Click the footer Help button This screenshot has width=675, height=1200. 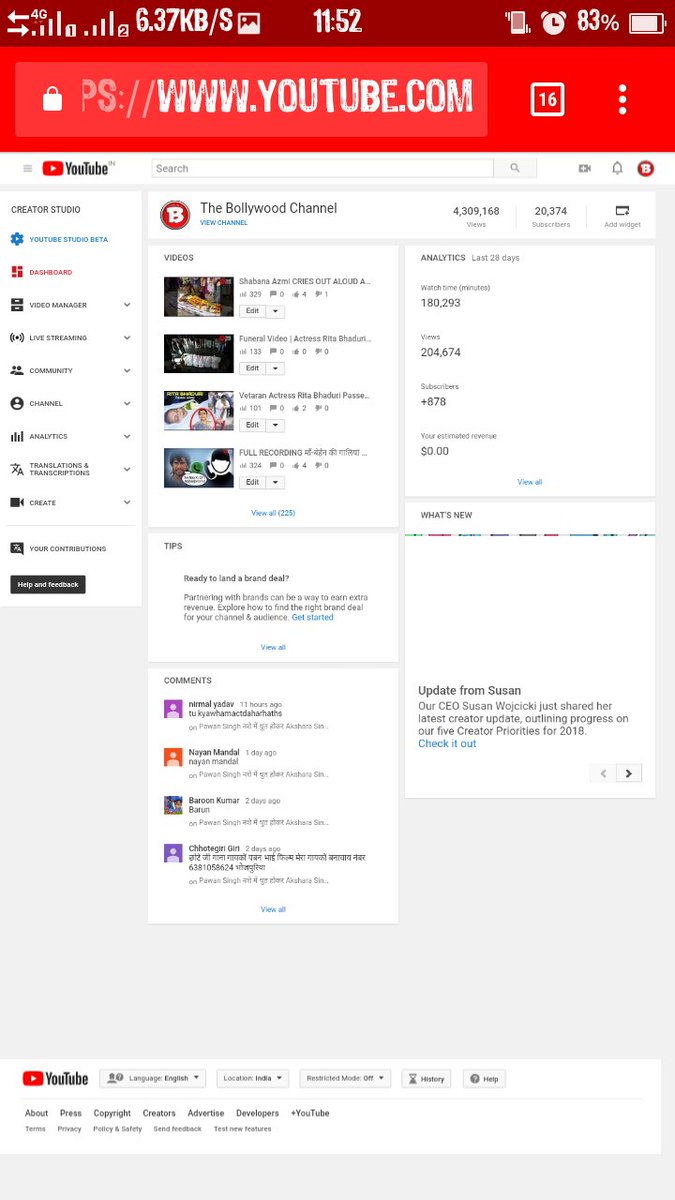pos(484,1079)
